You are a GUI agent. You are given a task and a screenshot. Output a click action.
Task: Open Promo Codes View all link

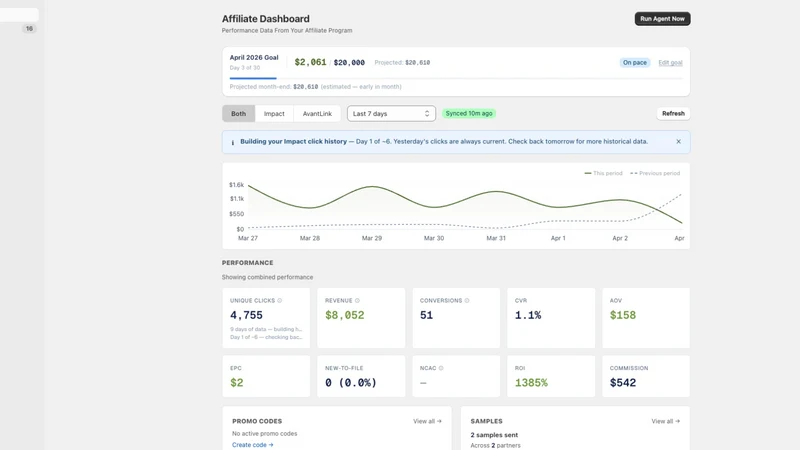point(427,421)
